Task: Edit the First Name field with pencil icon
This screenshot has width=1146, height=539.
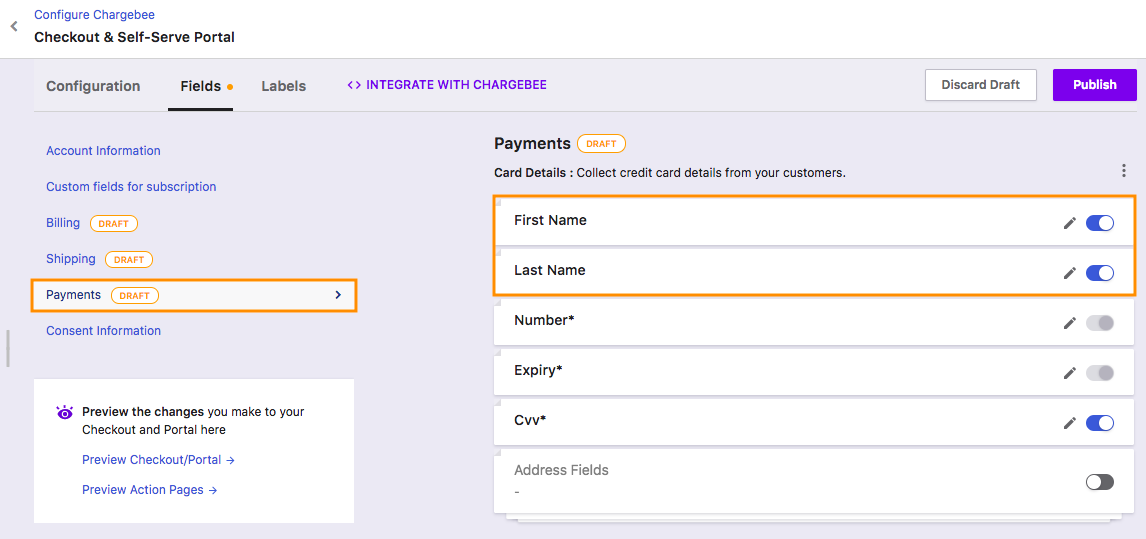Action: (1069, 223)
